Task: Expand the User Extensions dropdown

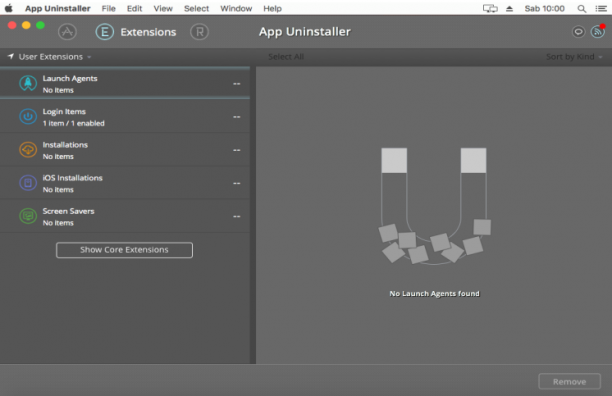Action: (50, 57)
